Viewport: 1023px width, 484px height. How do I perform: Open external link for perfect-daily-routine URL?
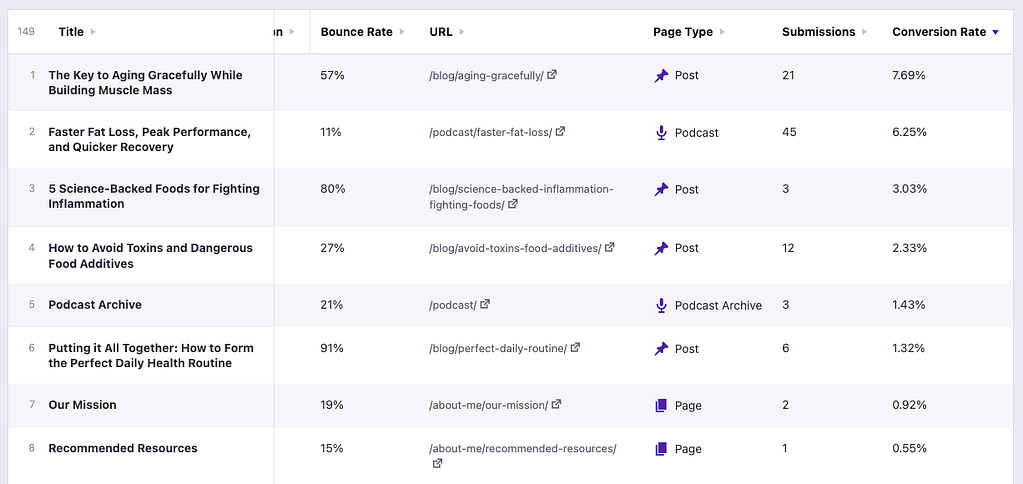[575, 349]
